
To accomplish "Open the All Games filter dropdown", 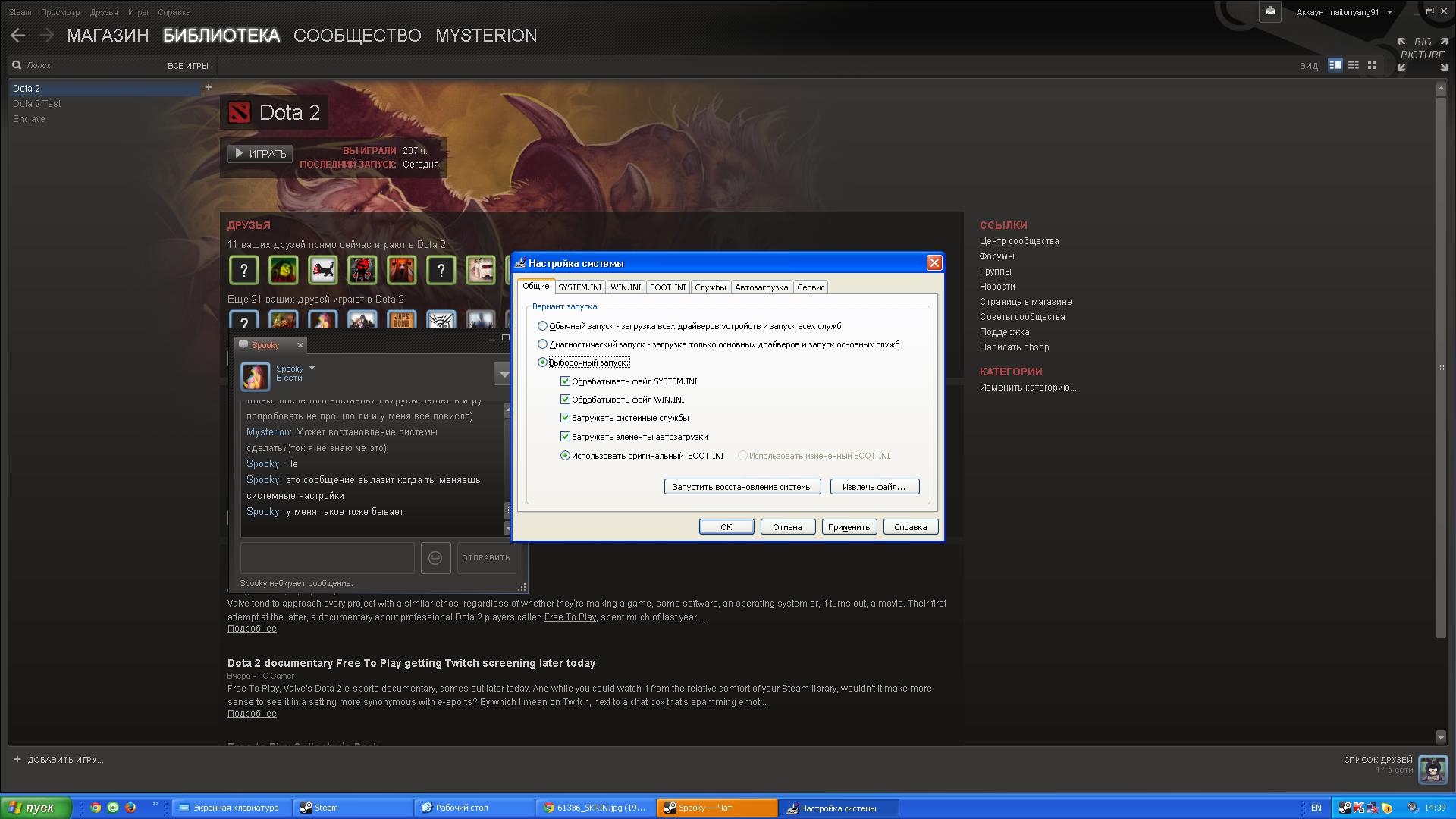I will [187, 66].
